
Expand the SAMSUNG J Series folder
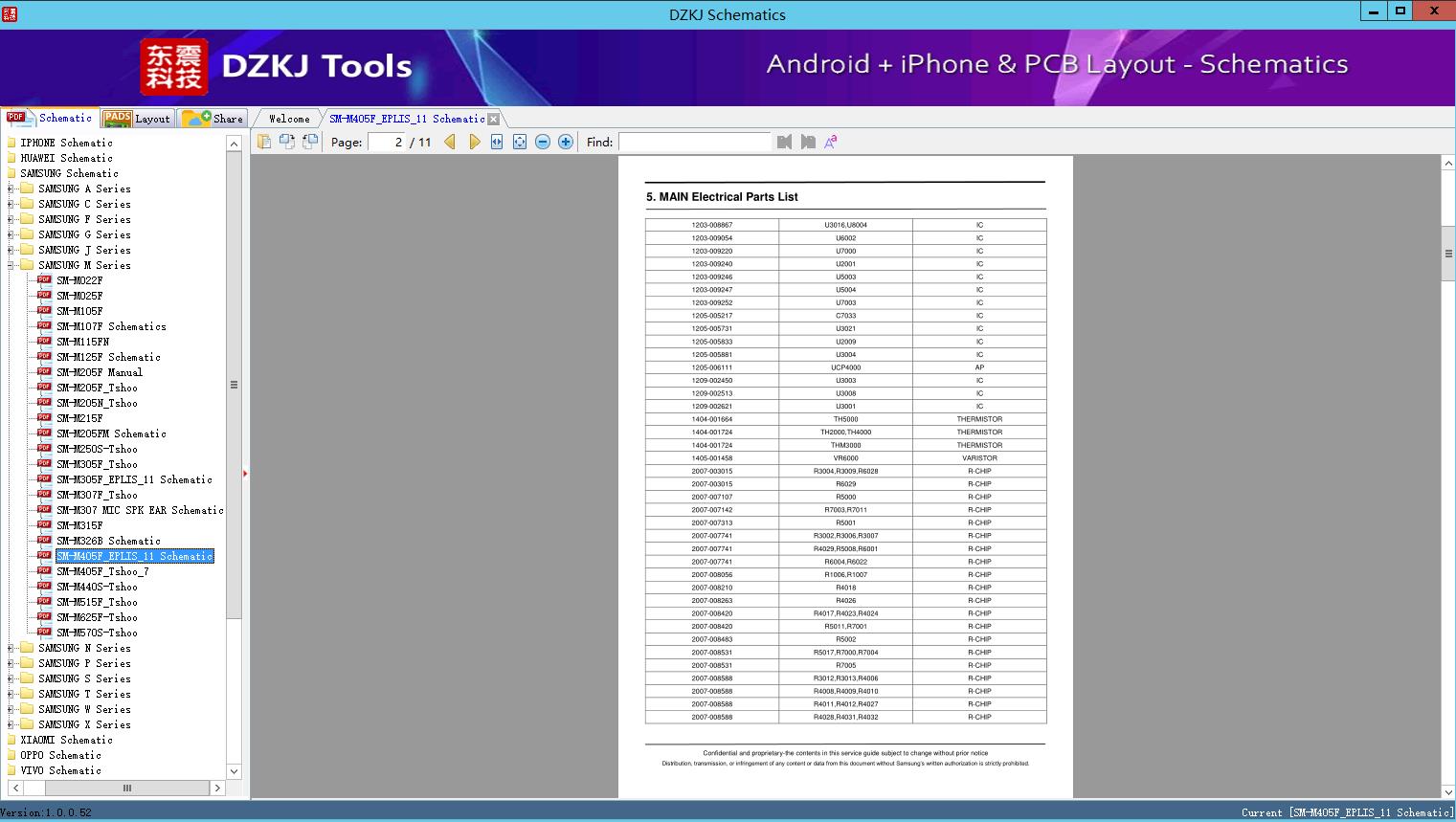pos(11,250)
